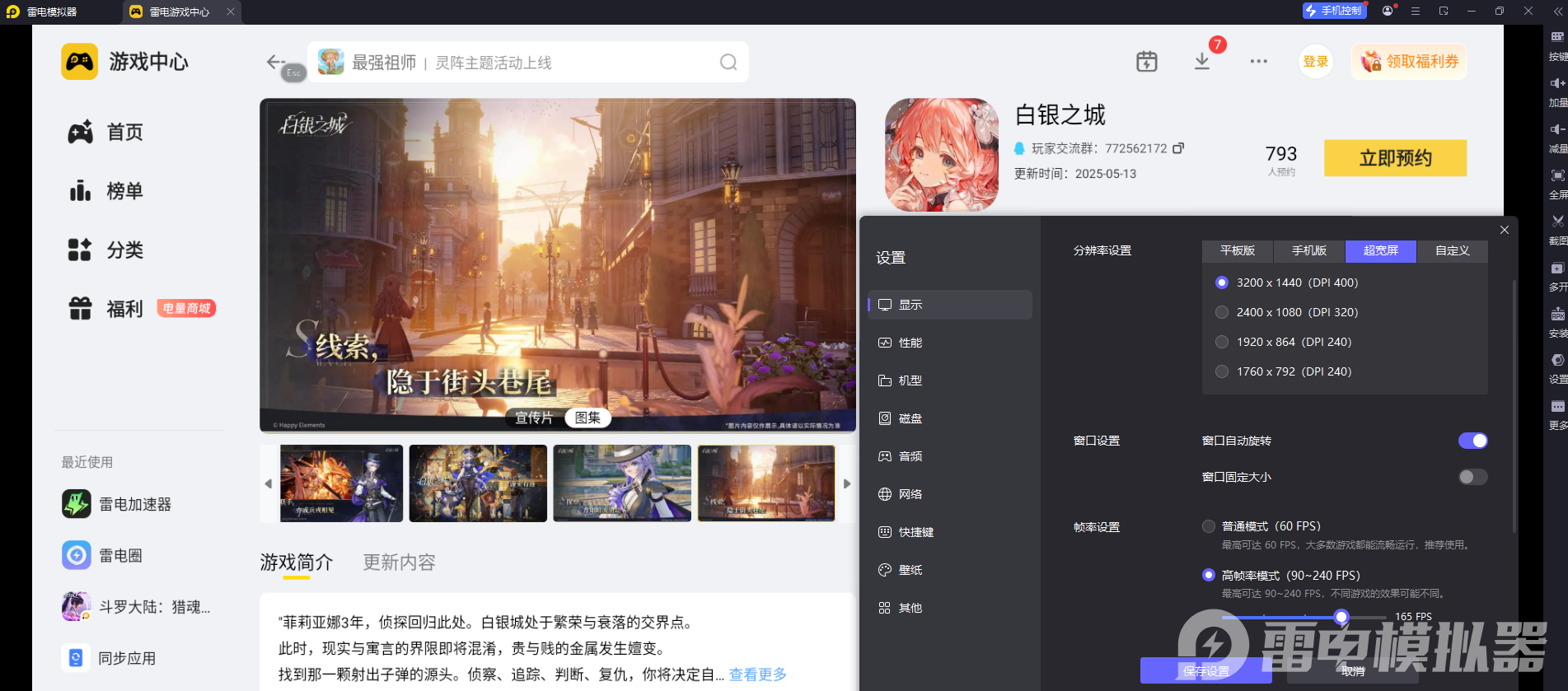Screen dimensions: 1568x691
Task: Enable the 窗口固定大小 switch
Action: pyautogui.click(x=1473, y=477)
